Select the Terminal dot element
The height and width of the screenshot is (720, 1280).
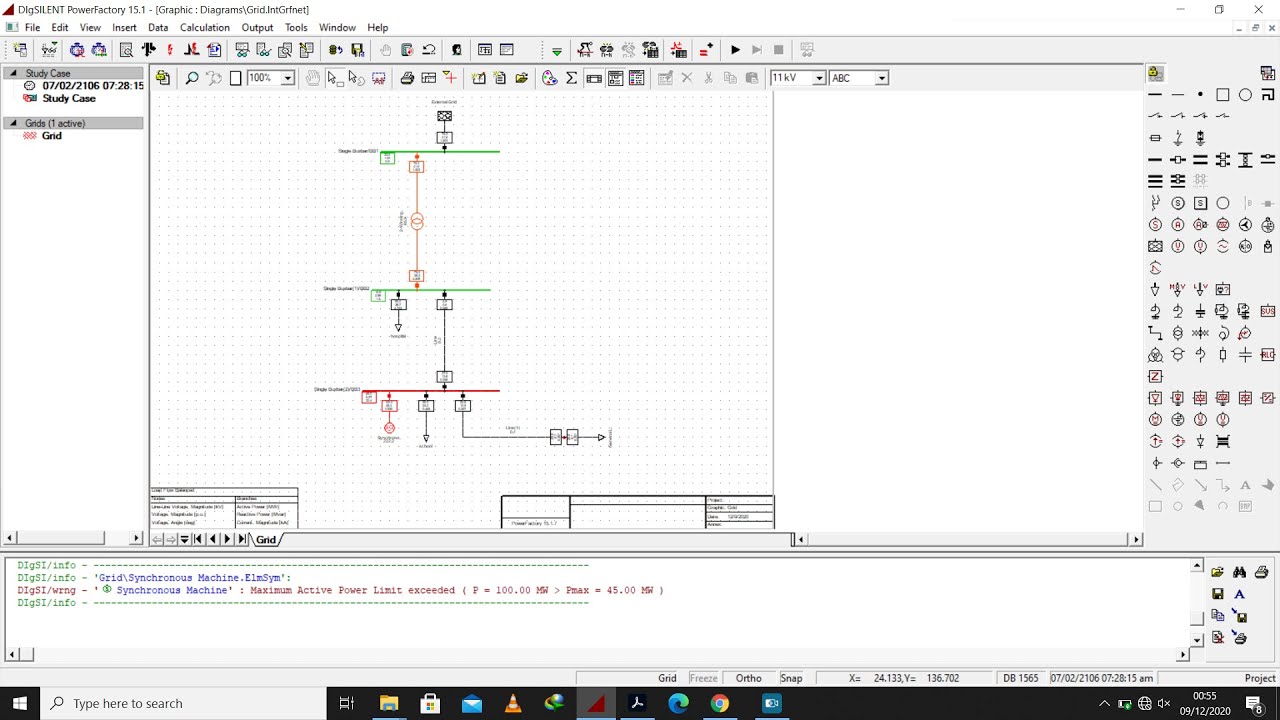coord(1200,95)
